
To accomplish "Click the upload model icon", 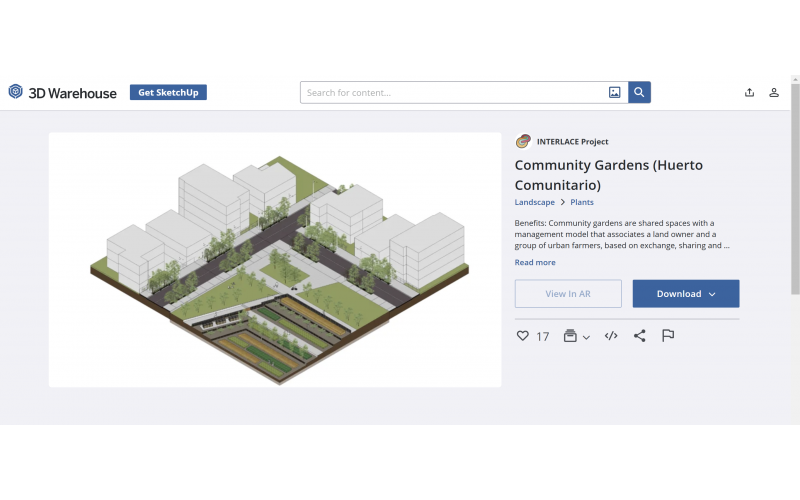I will (x=749, y=92).
